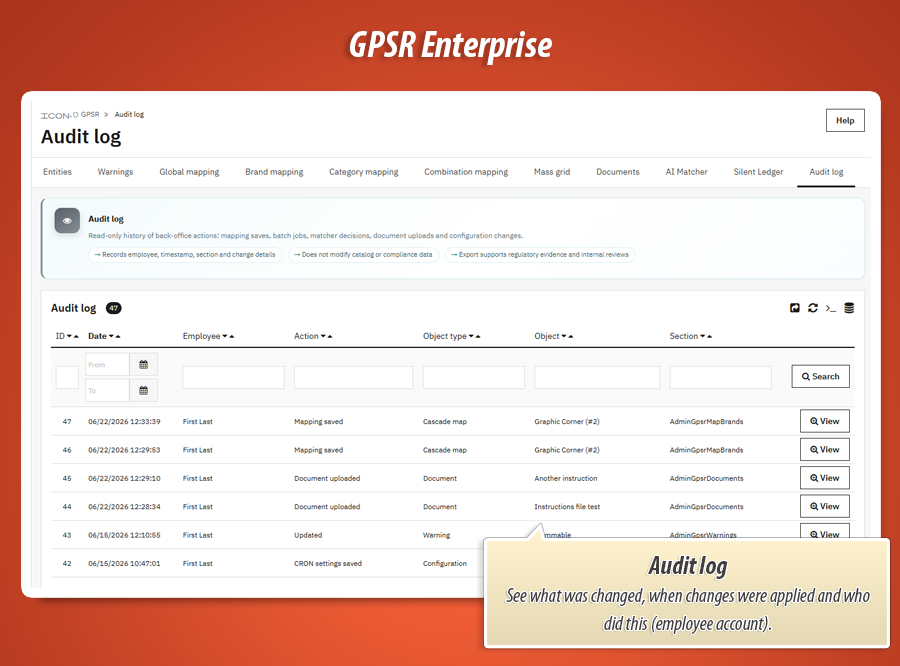This screenshot has width=900, height=666.
Task: Click the Help button
Action: [845, 121]
